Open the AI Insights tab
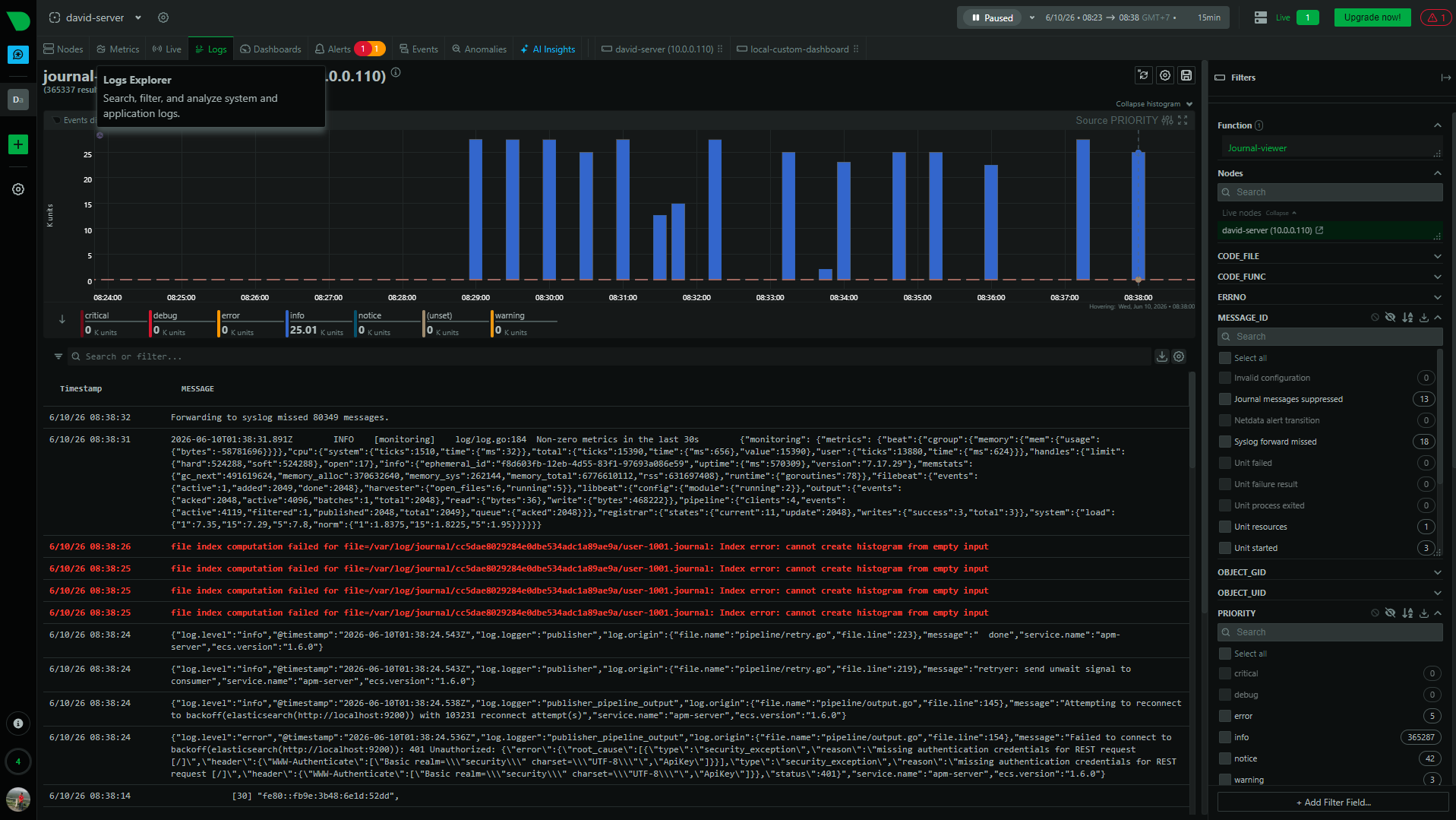Viewport: 1456px width, 820px height. tap(548, 49)
